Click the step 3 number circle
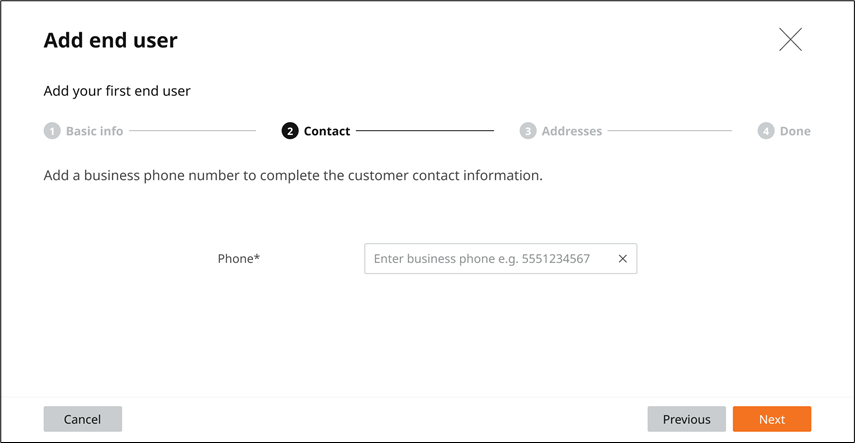 click(x=528, y=131)
